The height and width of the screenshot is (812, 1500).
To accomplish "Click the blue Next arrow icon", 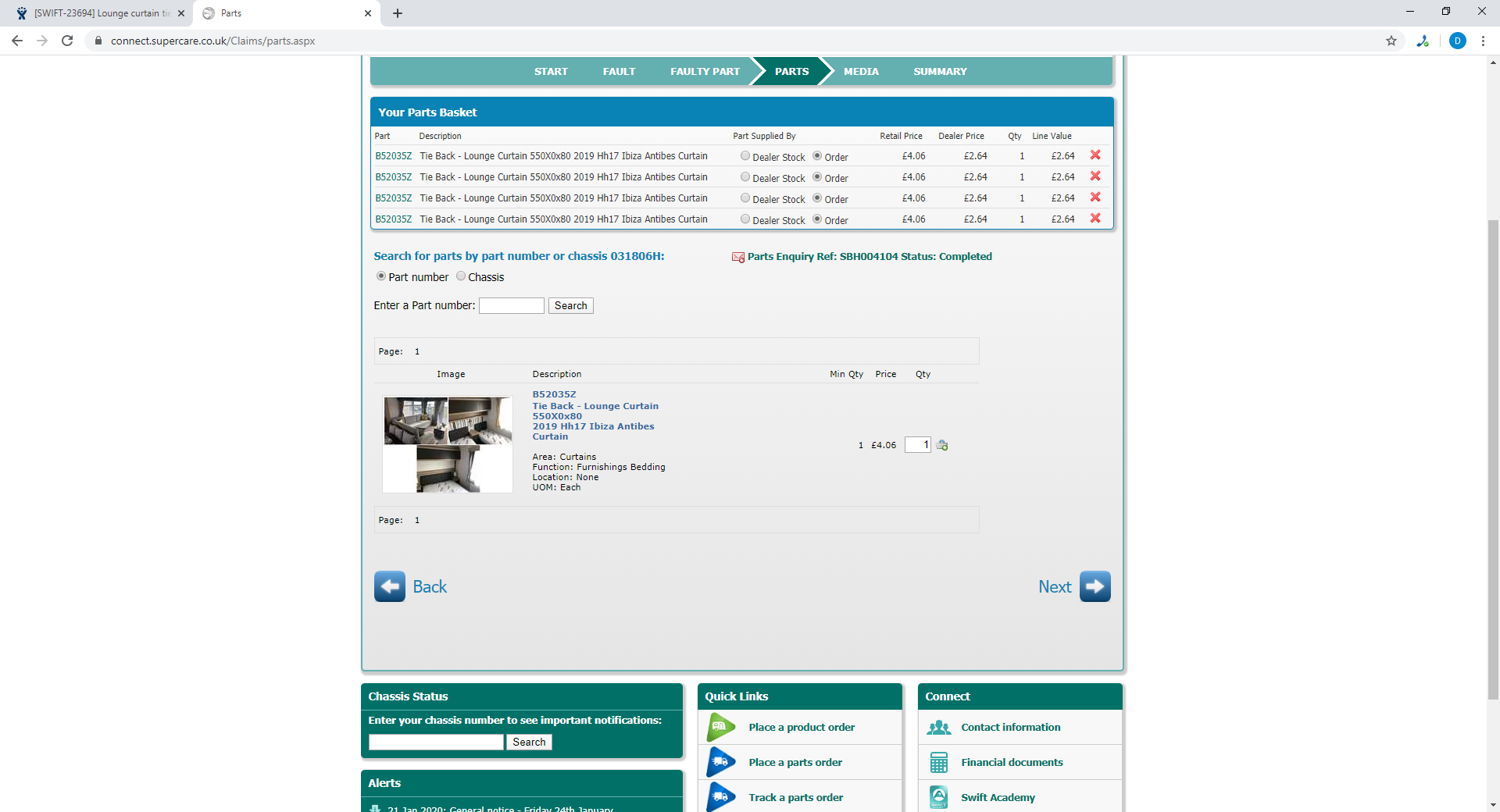I will click(x=1095, y=586).
